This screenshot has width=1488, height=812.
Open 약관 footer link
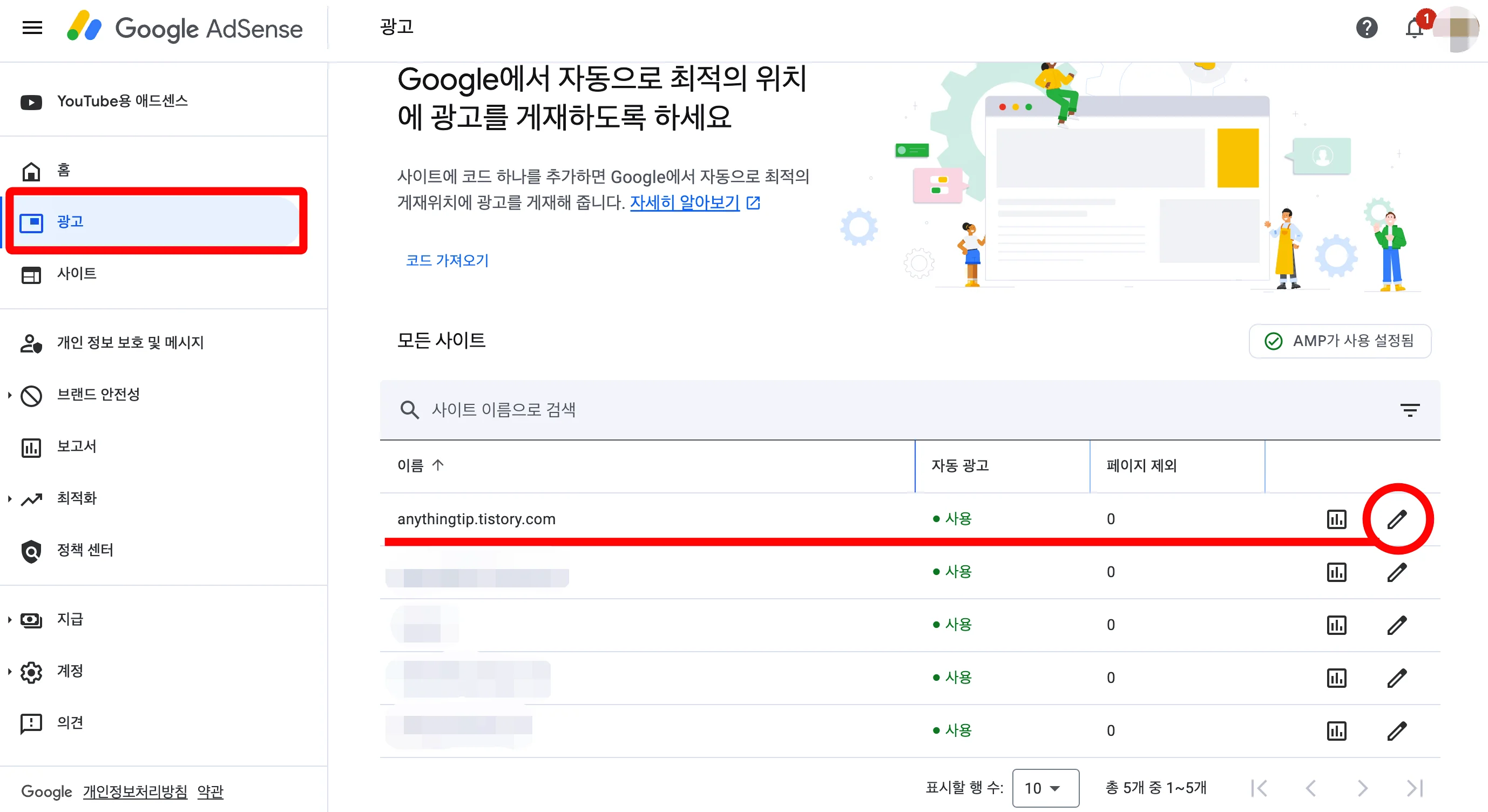210,791
